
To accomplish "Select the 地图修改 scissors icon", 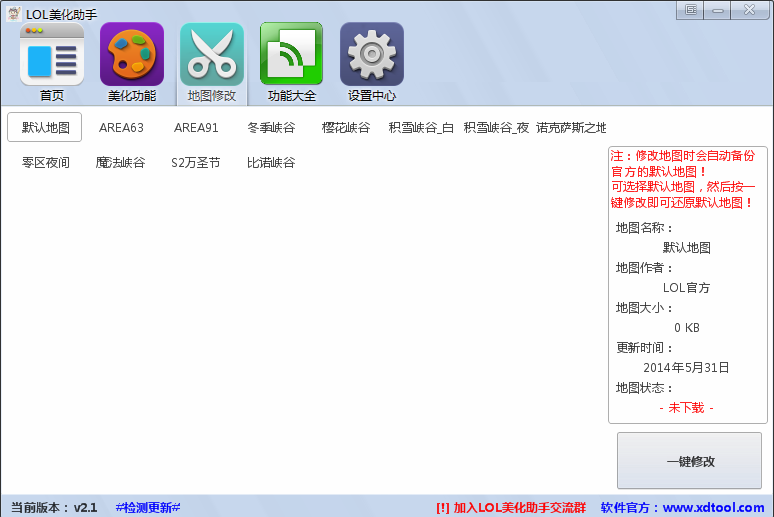I will (x=212, y=55).
